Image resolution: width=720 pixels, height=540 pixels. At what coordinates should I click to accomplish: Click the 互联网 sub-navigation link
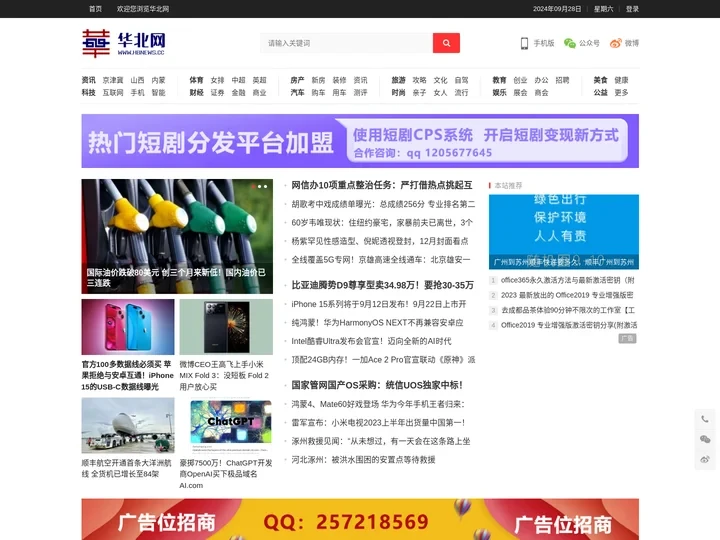113,92
